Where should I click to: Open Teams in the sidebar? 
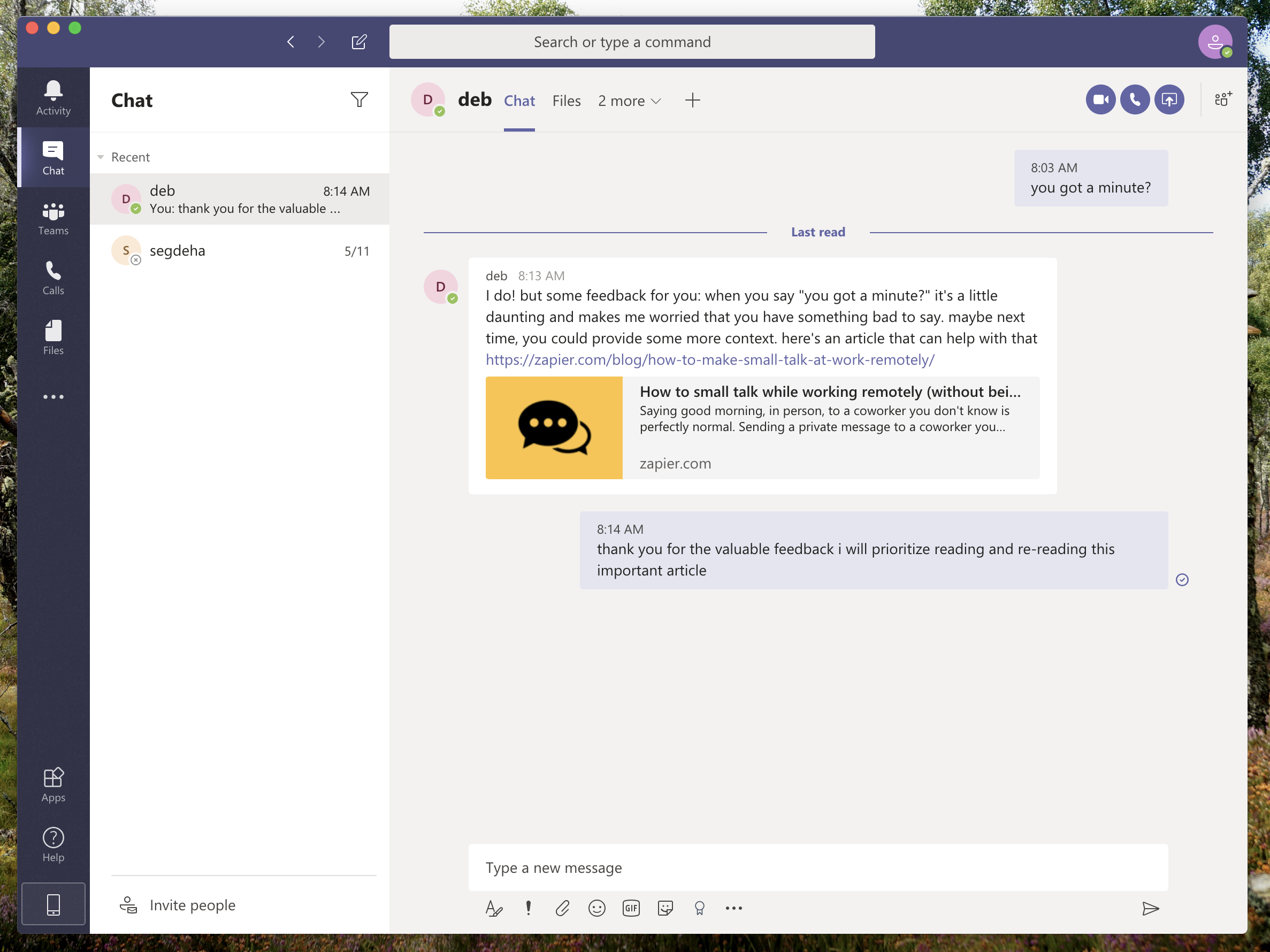[x=53, y=218]
